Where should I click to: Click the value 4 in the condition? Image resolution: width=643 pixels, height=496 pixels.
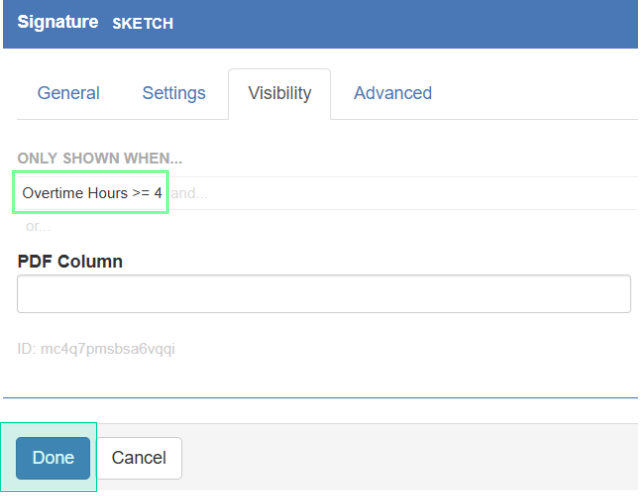click(158, 193)
